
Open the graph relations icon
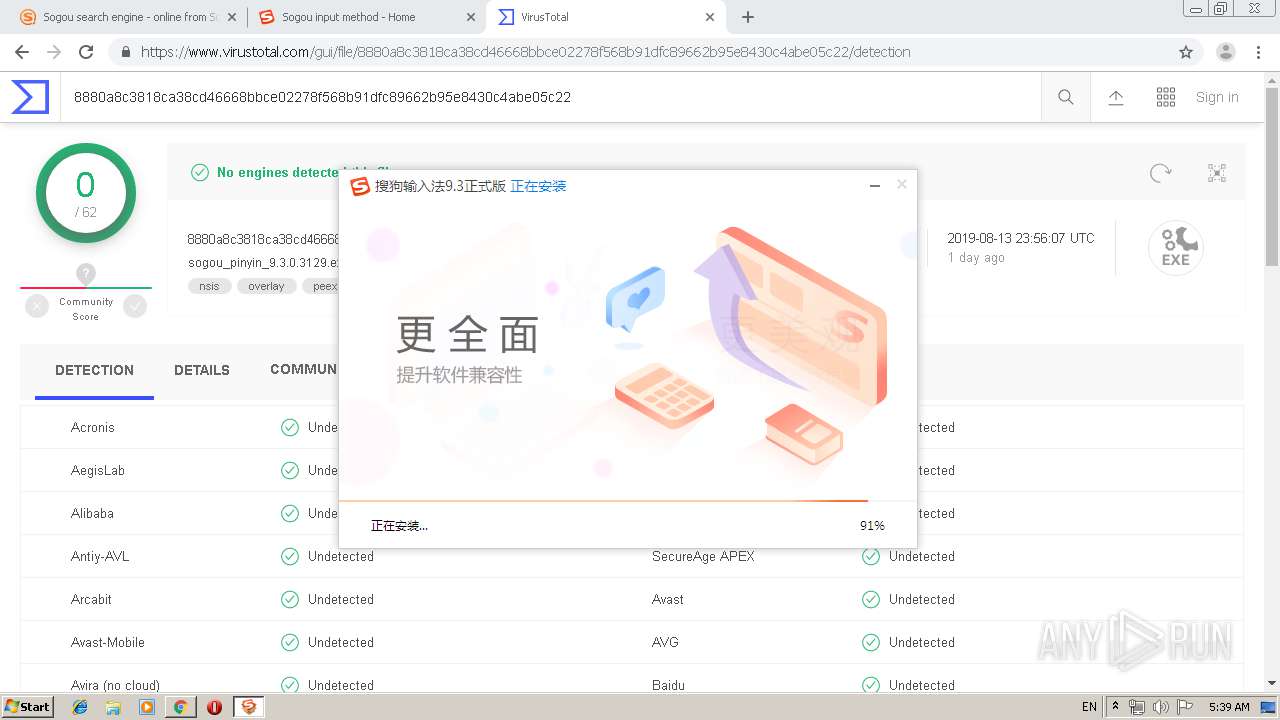click(1217, 173)
